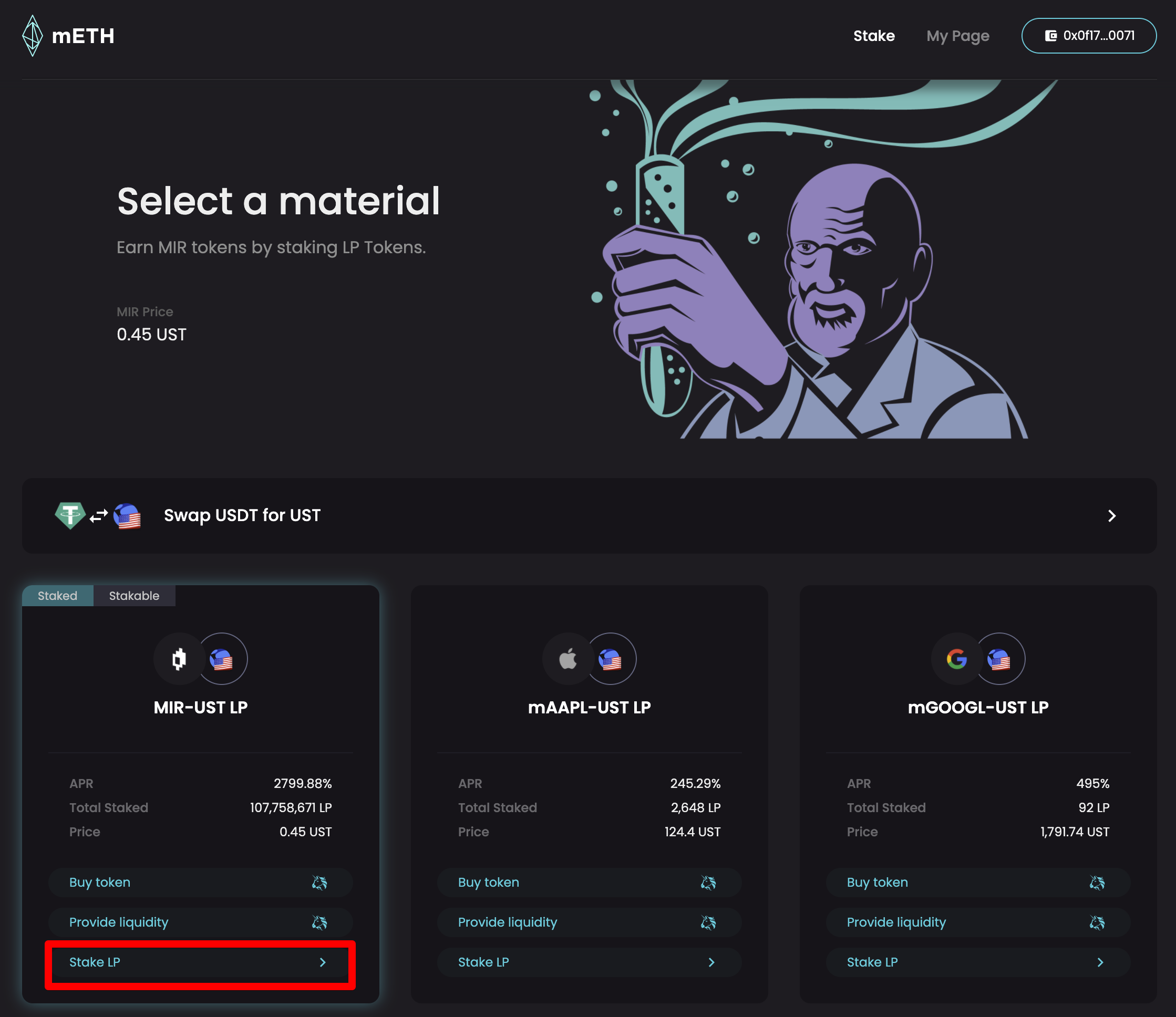Click the mETH diamond logo icon
1176x1017 pixels.
pos(33,36)
